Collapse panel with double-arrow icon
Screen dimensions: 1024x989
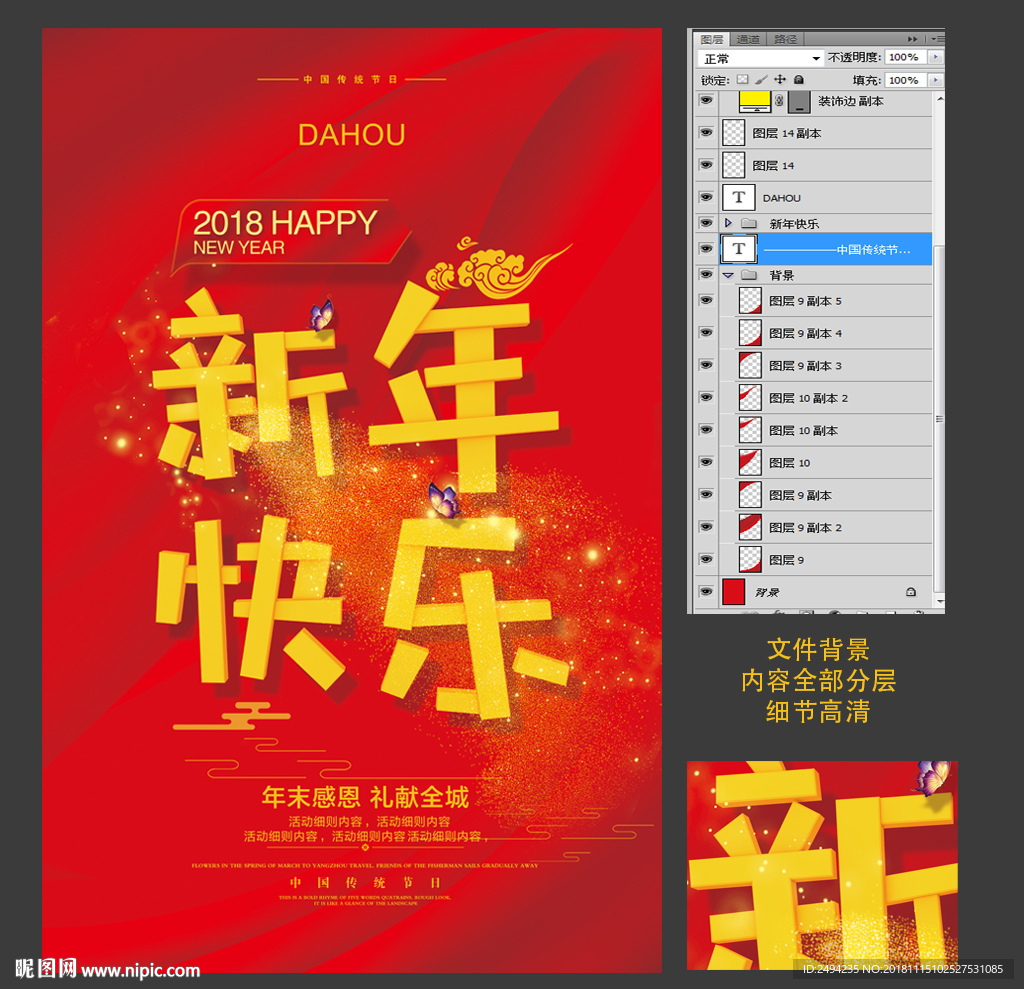click(x=912, y=39)
